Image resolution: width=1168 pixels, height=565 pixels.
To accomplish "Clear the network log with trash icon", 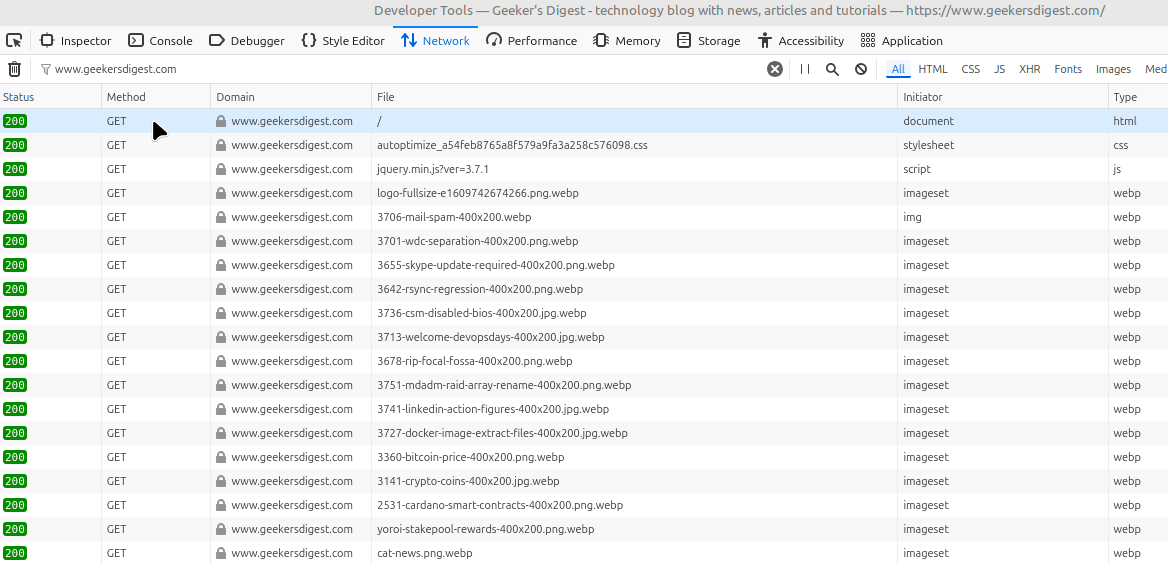I will pyautogui.click(x=14, y=69).
